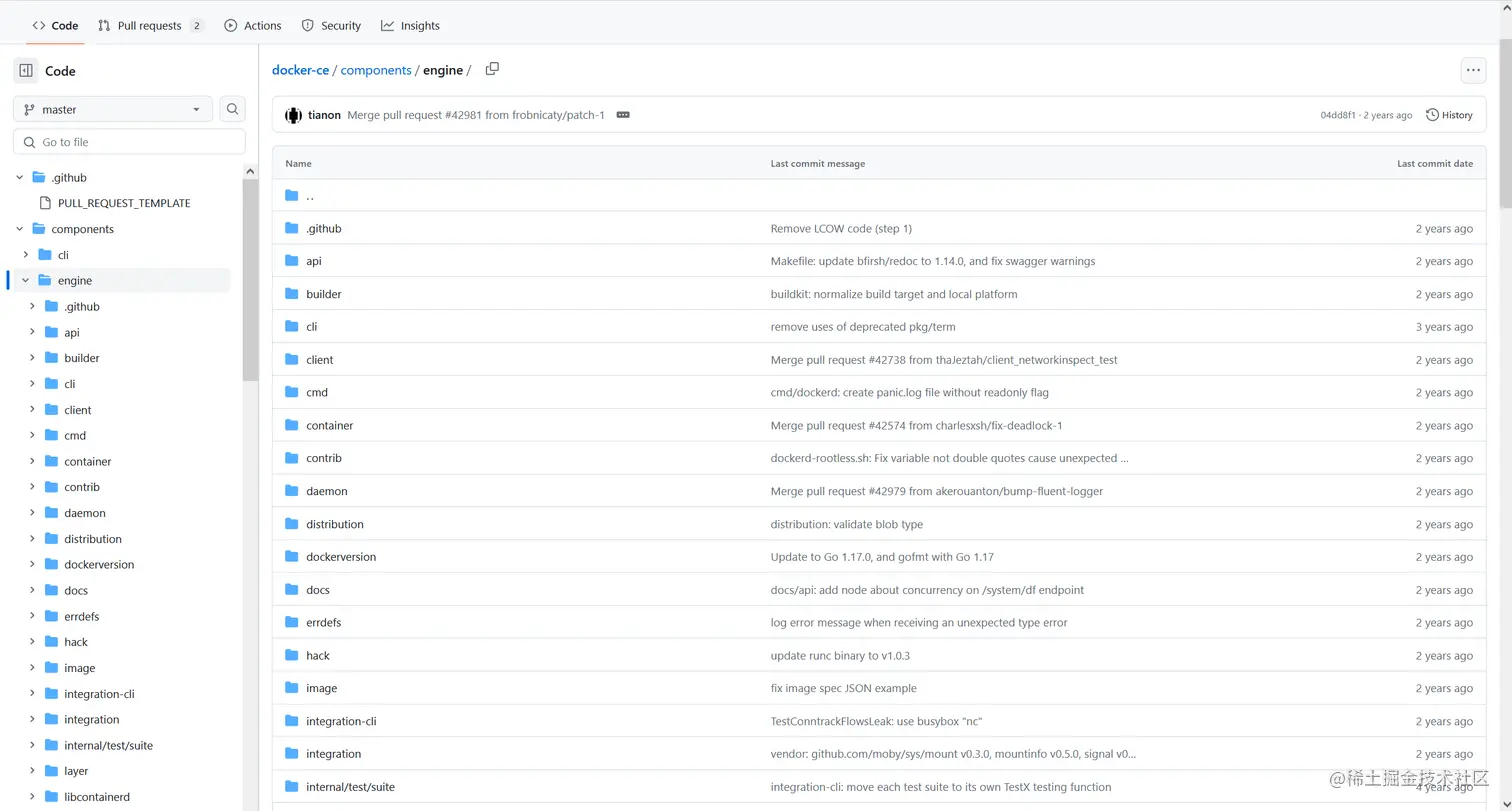Open the Actions tab
This screenshot has width=1512, height=811.
[x=253, y=25]
